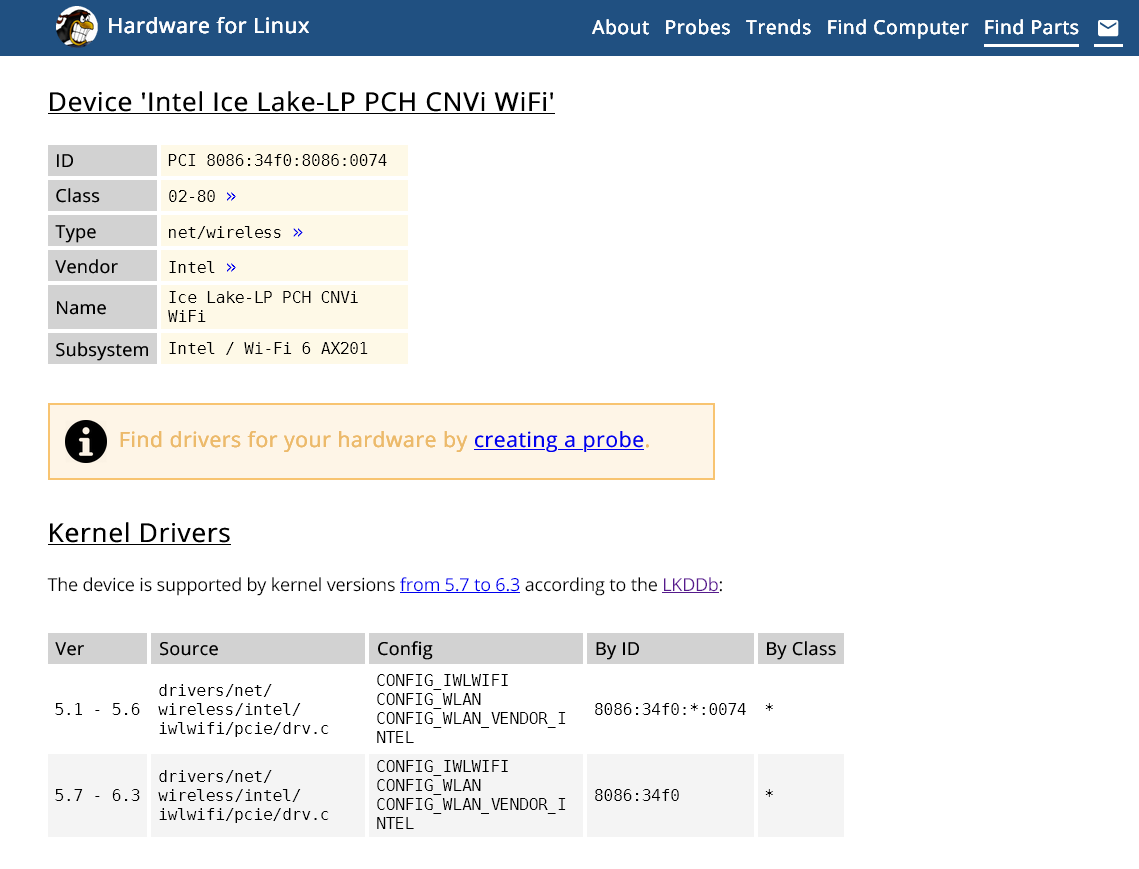
Task: Open the 'from 5.7 to 6.3' link
Action: (x=459, y=585)
